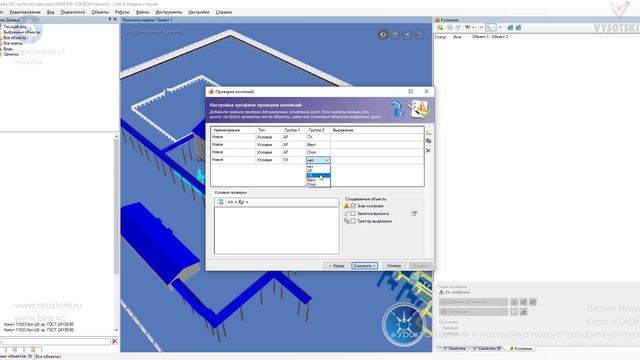The height and width of the screenshot is (360, 640).
Task: Click the add rule icon beside the rules table
Action: click(429, 132)
